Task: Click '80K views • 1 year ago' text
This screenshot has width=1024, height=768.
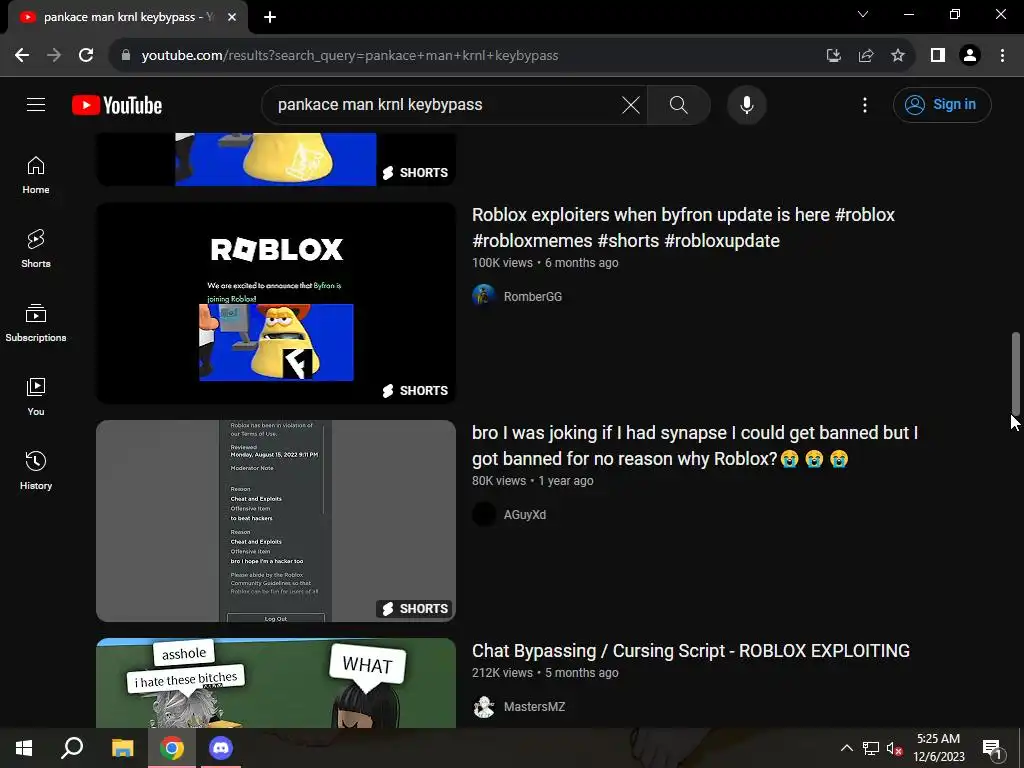Action: [533, 481]
